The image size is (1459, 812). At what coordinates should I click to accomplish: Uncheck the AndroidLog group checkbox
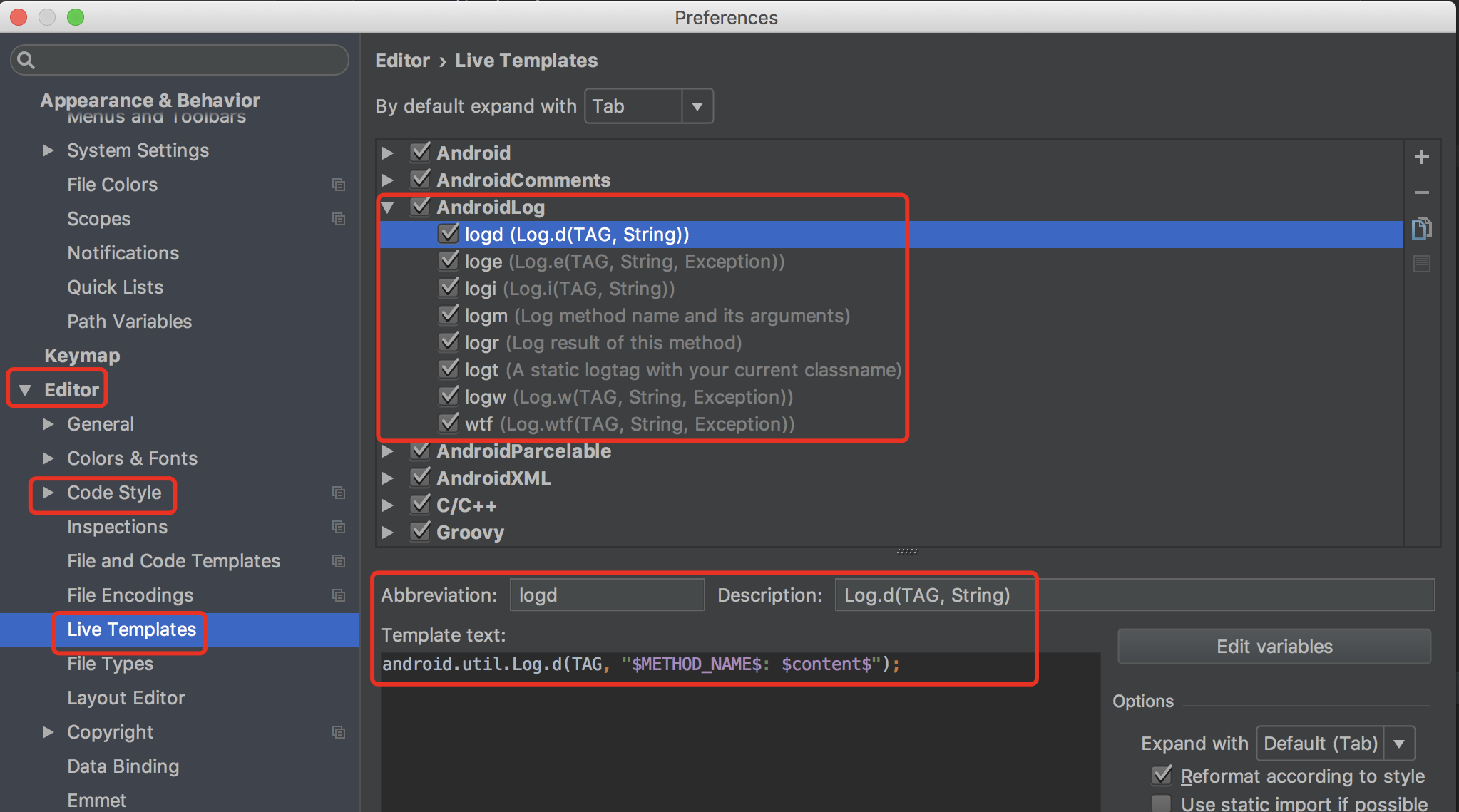point(420,206)
